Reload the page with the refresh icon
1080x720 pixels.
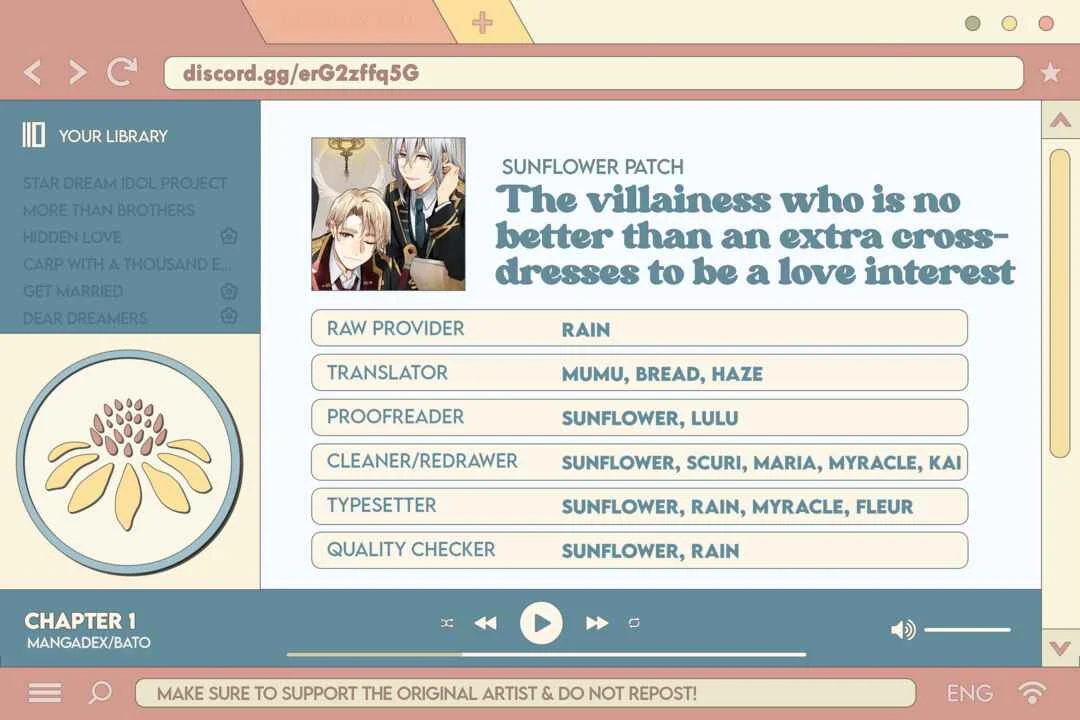[122, 71]
